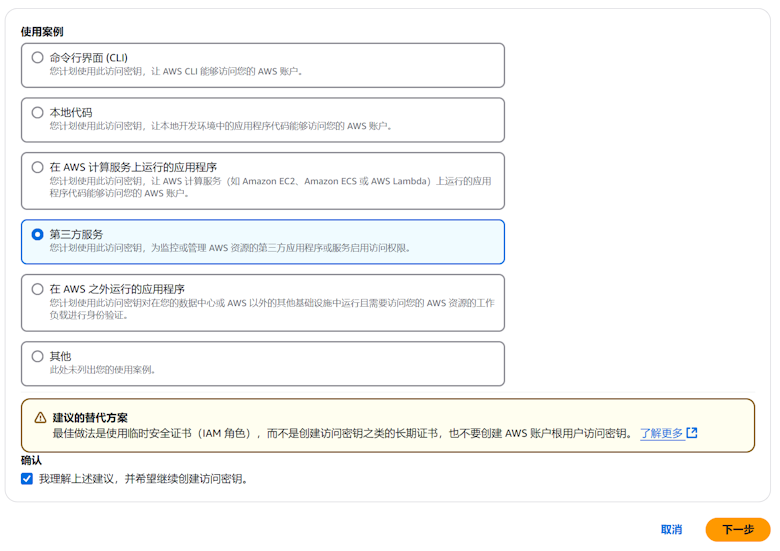Click the 命令行界面 (CLI) option title text
780x551 pixels.
(x=89, y=58)
